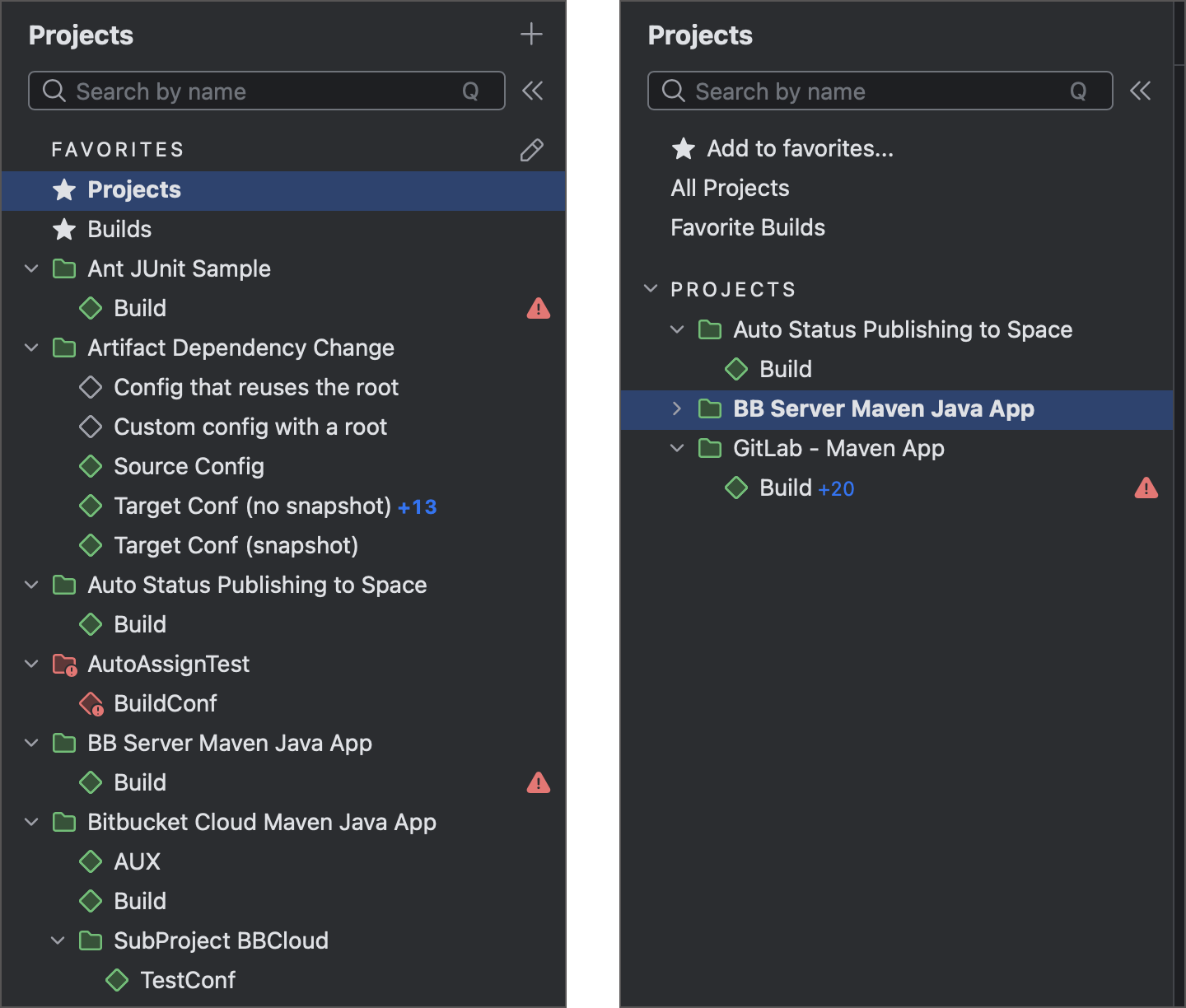The height and width of the screenshot is (1008, 1186).
Task: Click Add to favorites...
Action: pyautogui.click(x=800, y=149)
